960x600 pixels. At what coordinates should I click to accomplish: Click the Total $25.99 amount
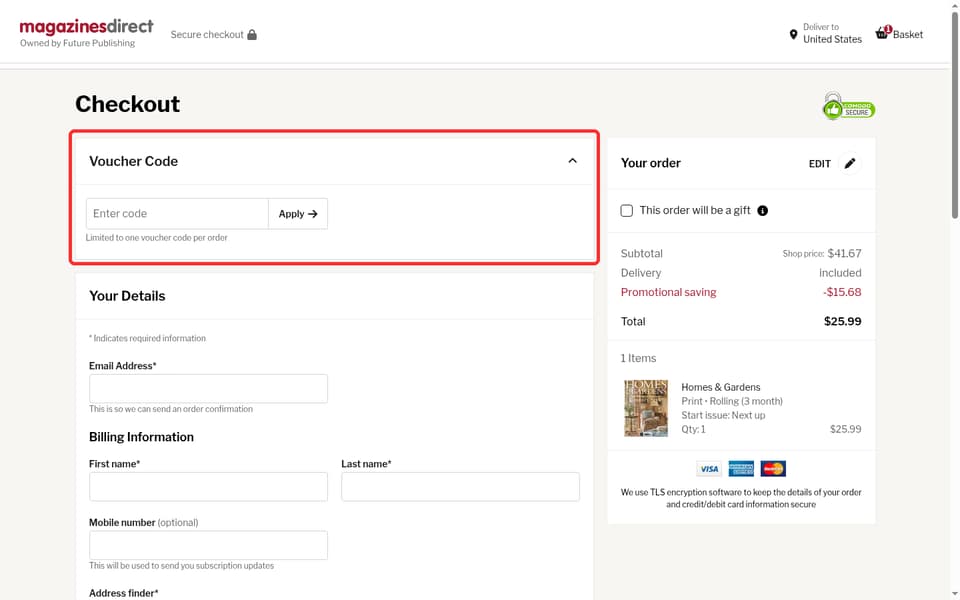[x=842, y=321]
